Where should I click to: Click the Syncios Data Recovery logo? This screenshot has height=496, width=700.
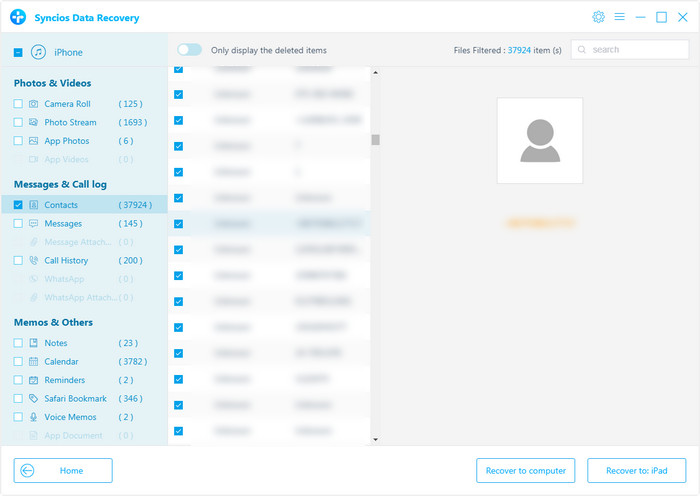point(18,17)
